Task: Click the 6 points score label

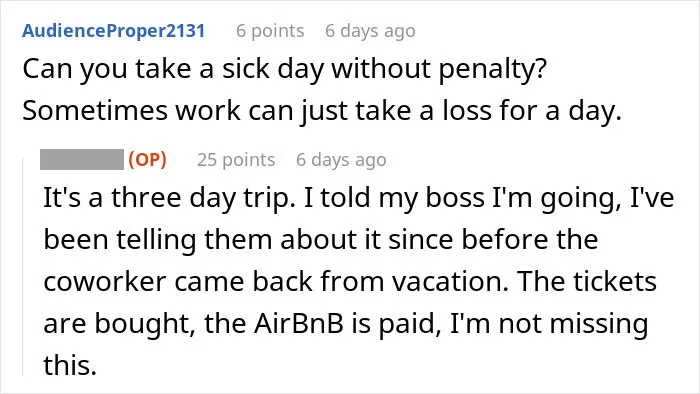Action: 270,31
